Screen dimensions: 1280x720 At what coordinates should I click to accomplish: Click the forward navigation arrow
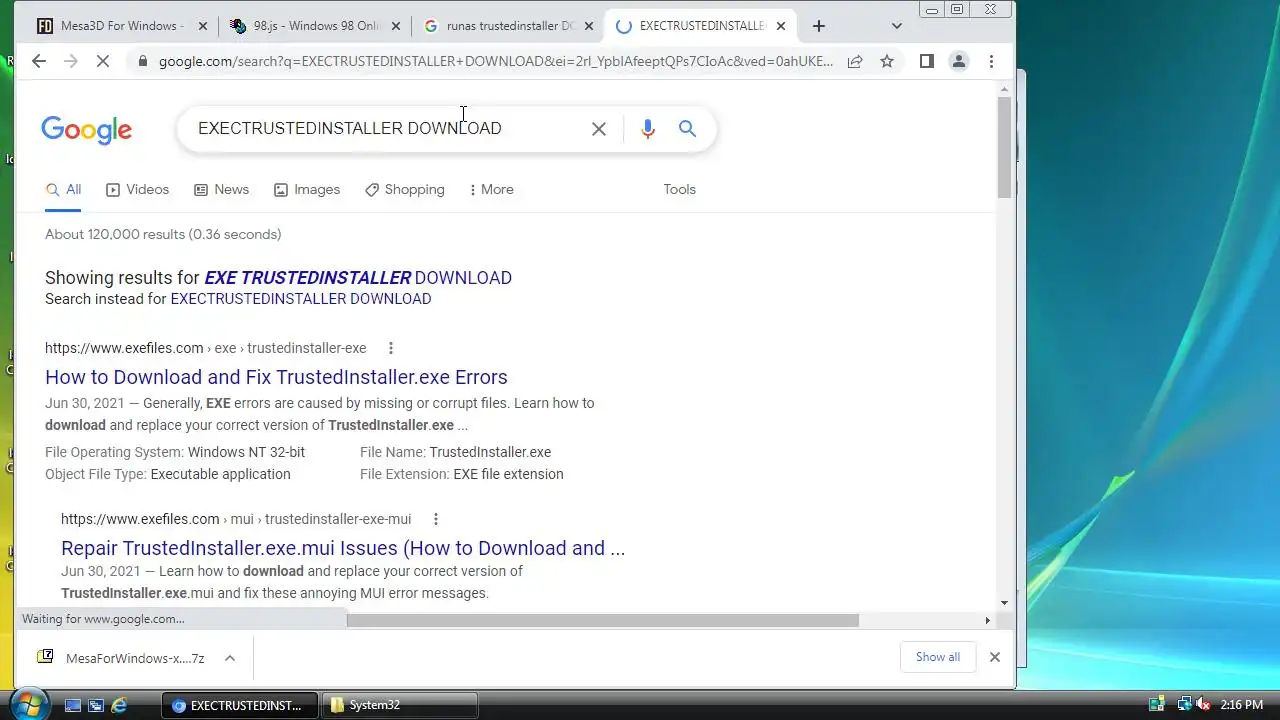click(x=70, y=61)
